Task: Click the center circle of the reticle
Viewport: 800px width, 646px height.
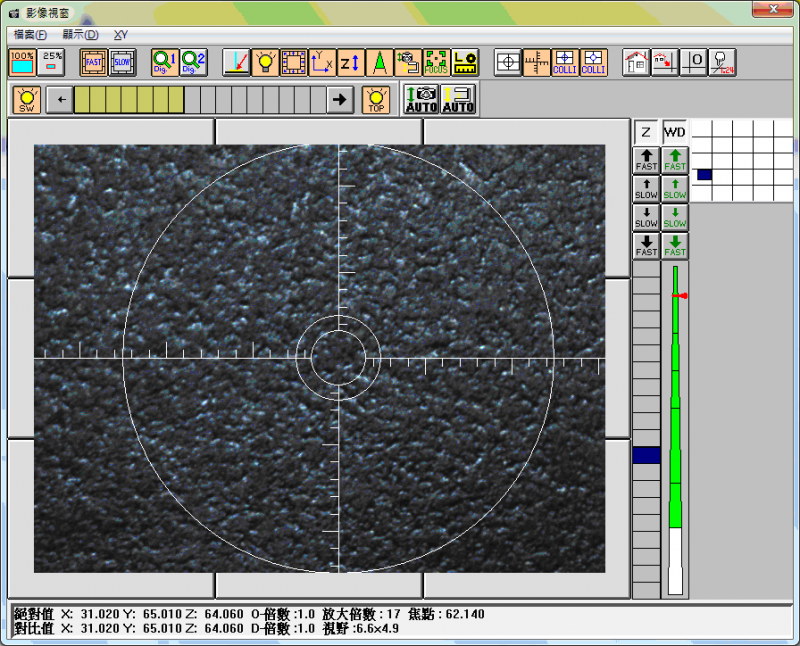Action: [x=338, y=358]
